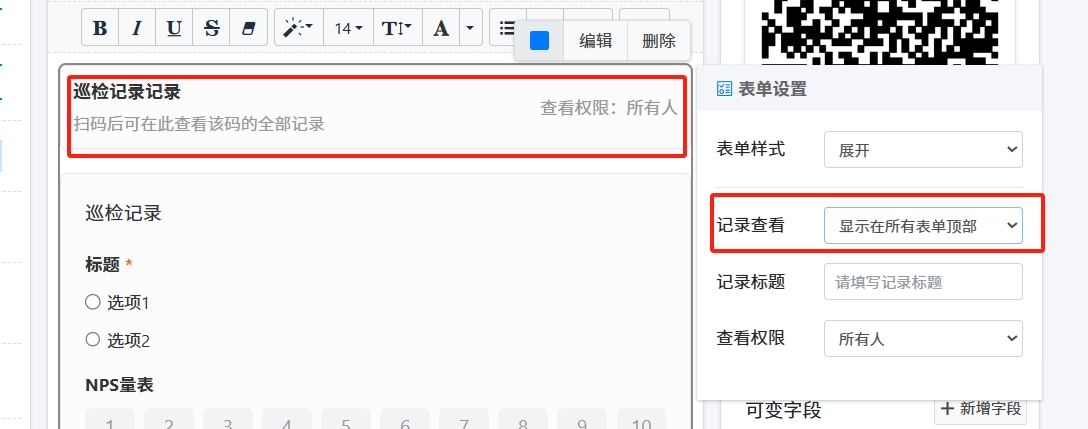This screenshot has height=429, width=1088.
Task: Click the 记录标题 input field
Action: [923, 282]
